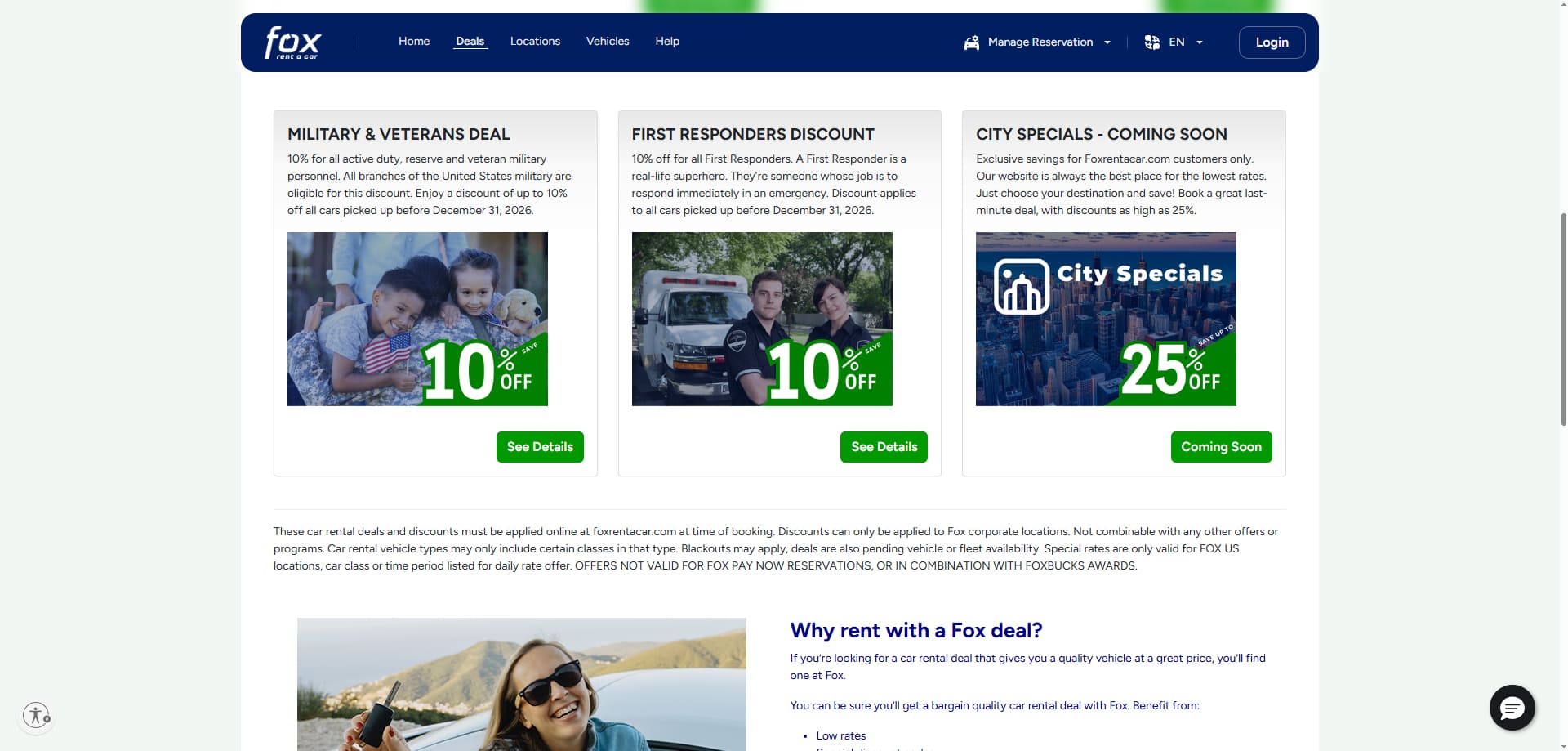Expand the Manage Reservation dropdown arrow
Image resolution: width=1568 pixels, height=751 pixels.
click(x=1107, y=42)
